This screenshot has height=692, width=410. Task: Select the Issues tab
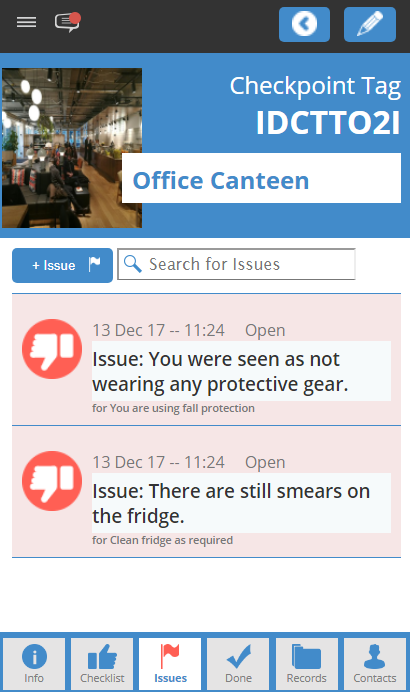pos(170,664)
